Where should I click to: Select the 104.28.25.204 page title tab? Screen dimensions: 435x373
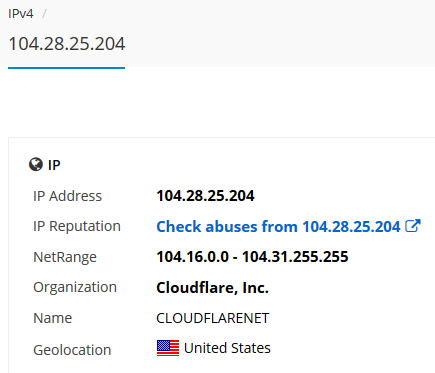[67, 44]
